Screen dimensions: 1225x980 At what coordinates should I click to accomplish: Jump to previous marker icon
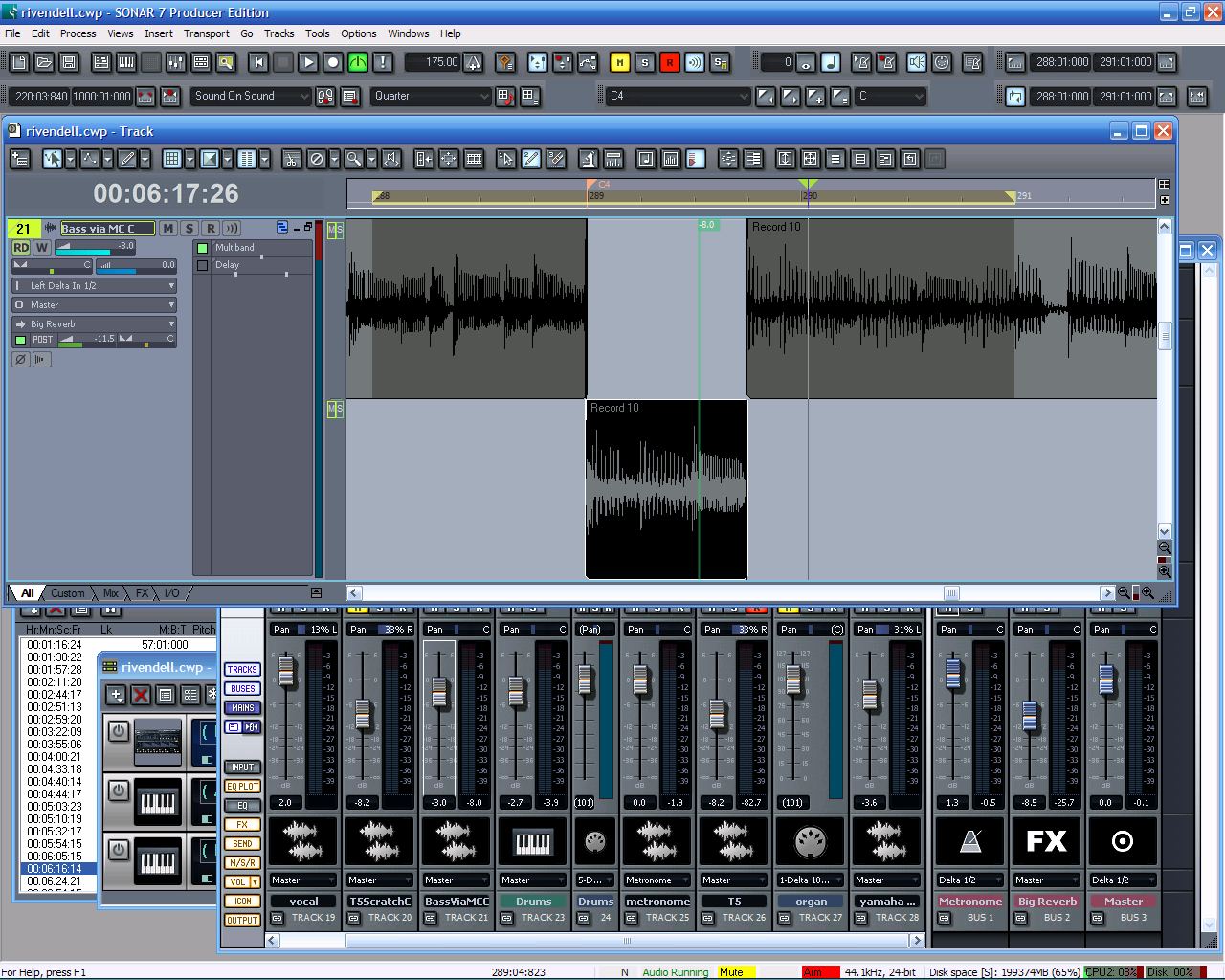pos(766,97)
